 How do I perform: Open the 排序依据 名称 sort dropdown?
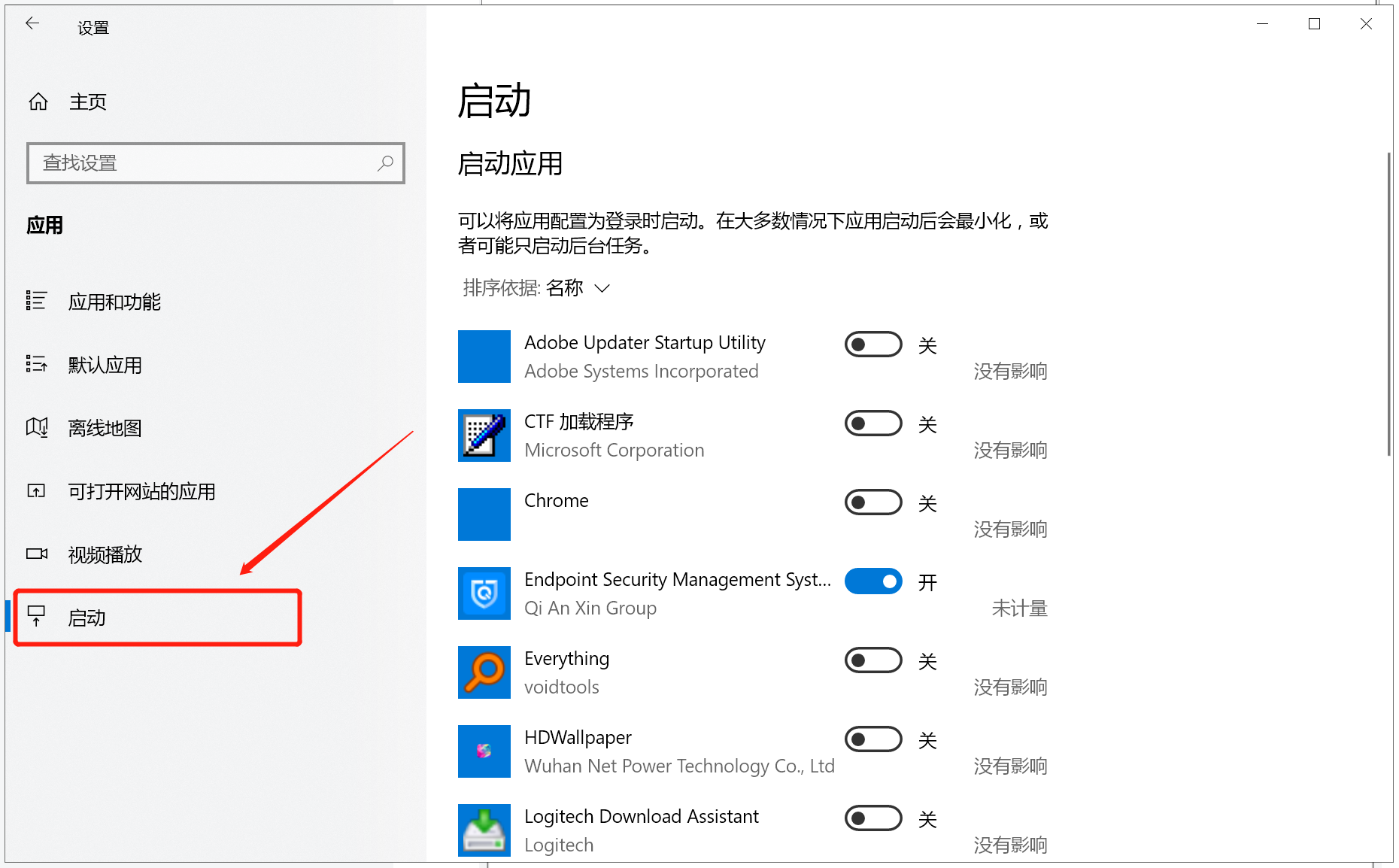pos(536,288)
